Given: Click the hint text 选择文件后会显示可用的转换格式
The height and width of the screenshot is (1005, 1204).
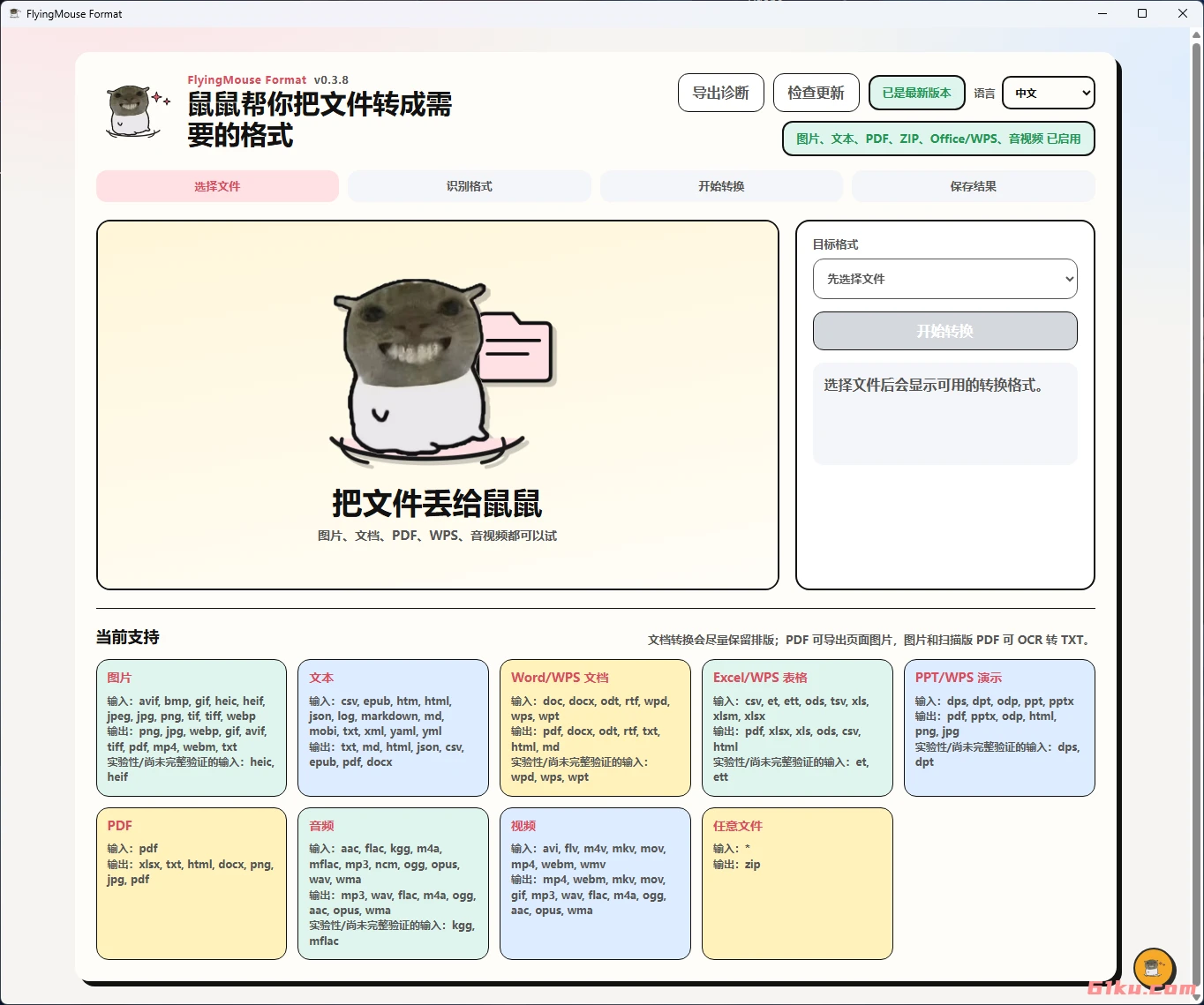Looking at the screenshot, I should pos(934,386).
